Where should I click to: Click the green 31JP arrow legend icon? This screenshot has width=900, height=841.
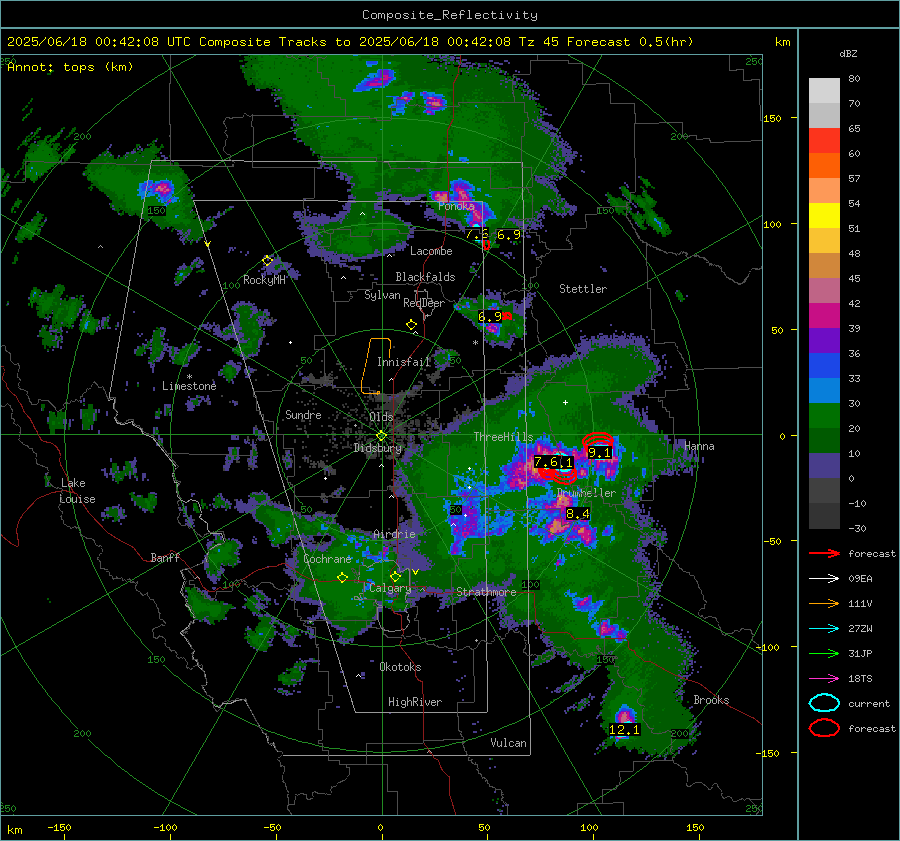824,653
